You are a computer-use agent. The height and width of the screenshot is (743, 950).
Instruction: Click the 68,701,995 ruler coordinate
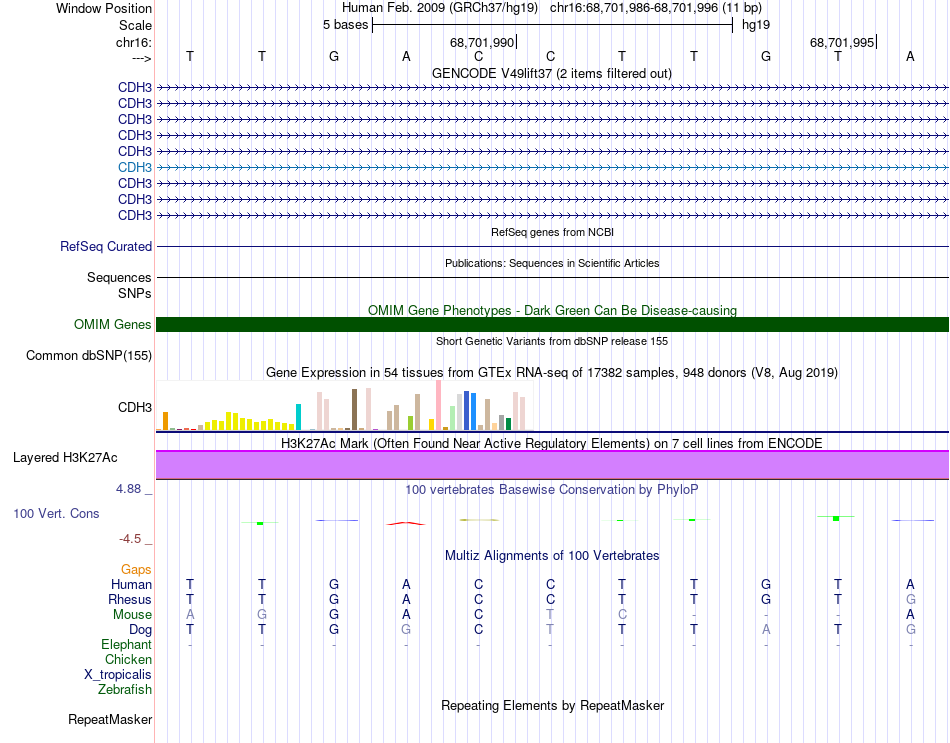click(842, 42)
